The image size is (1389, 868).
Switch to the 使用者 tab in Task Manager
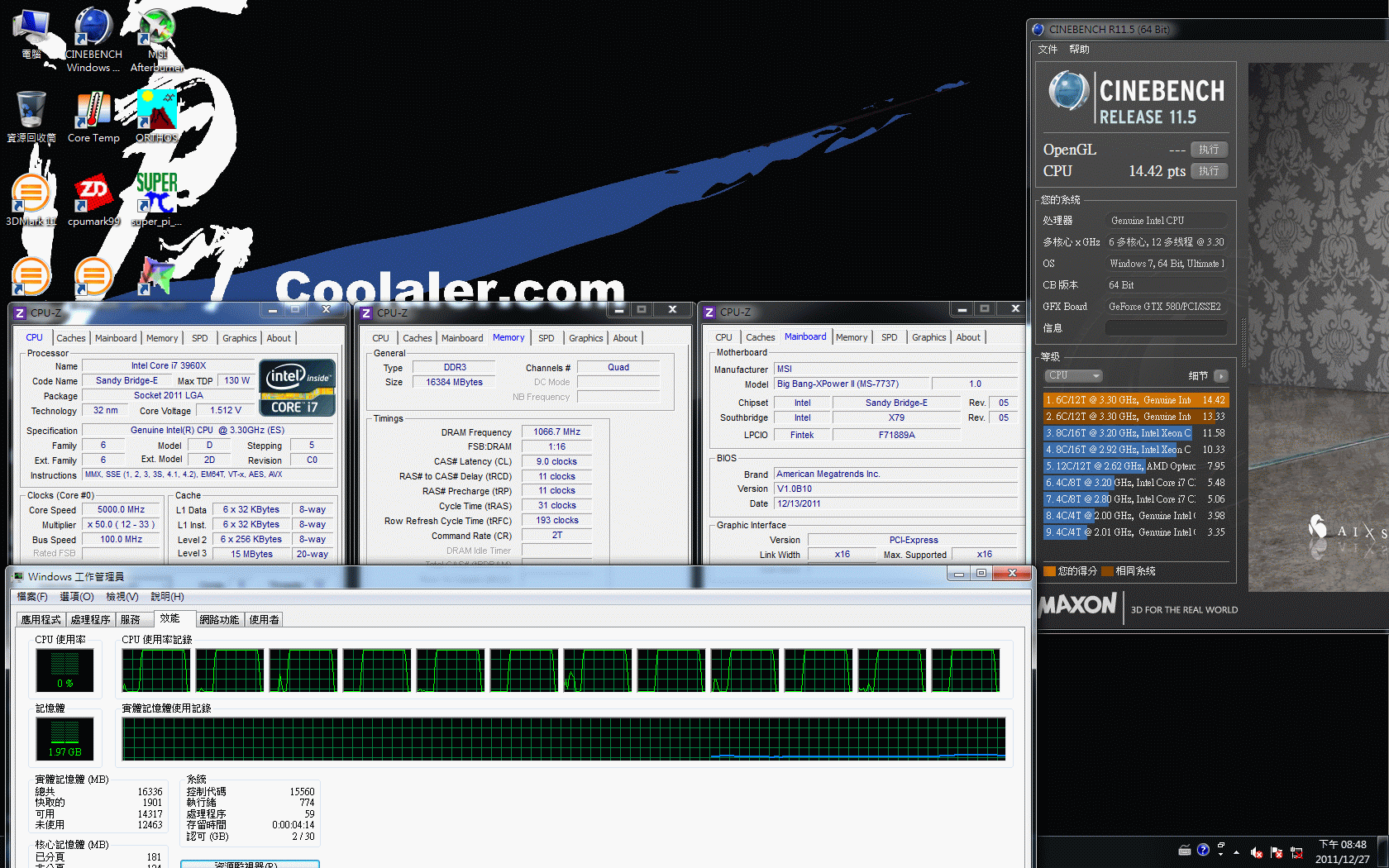(x=264, y=619)
